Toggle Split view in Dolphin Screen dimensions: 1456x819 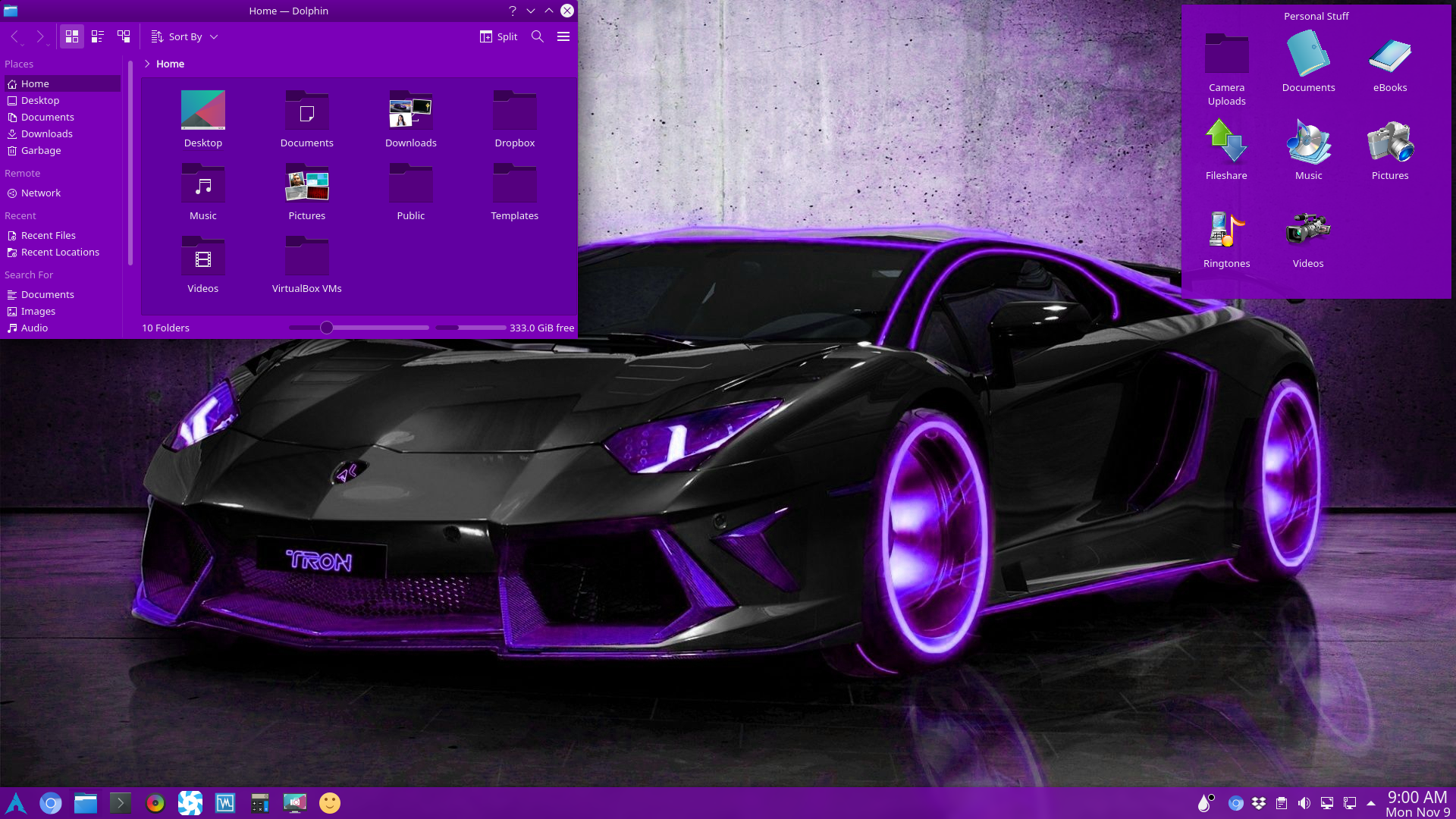click(498, 36)
